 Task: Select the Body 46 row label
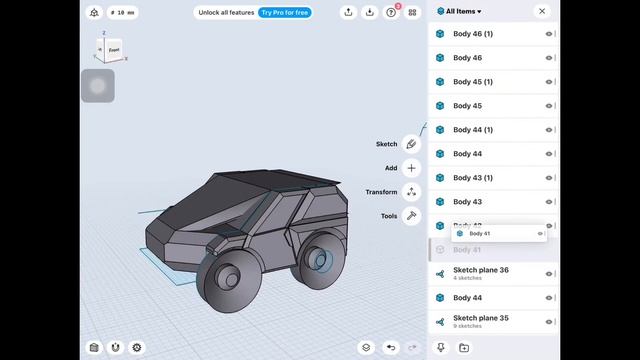click(x=467, y=58)
